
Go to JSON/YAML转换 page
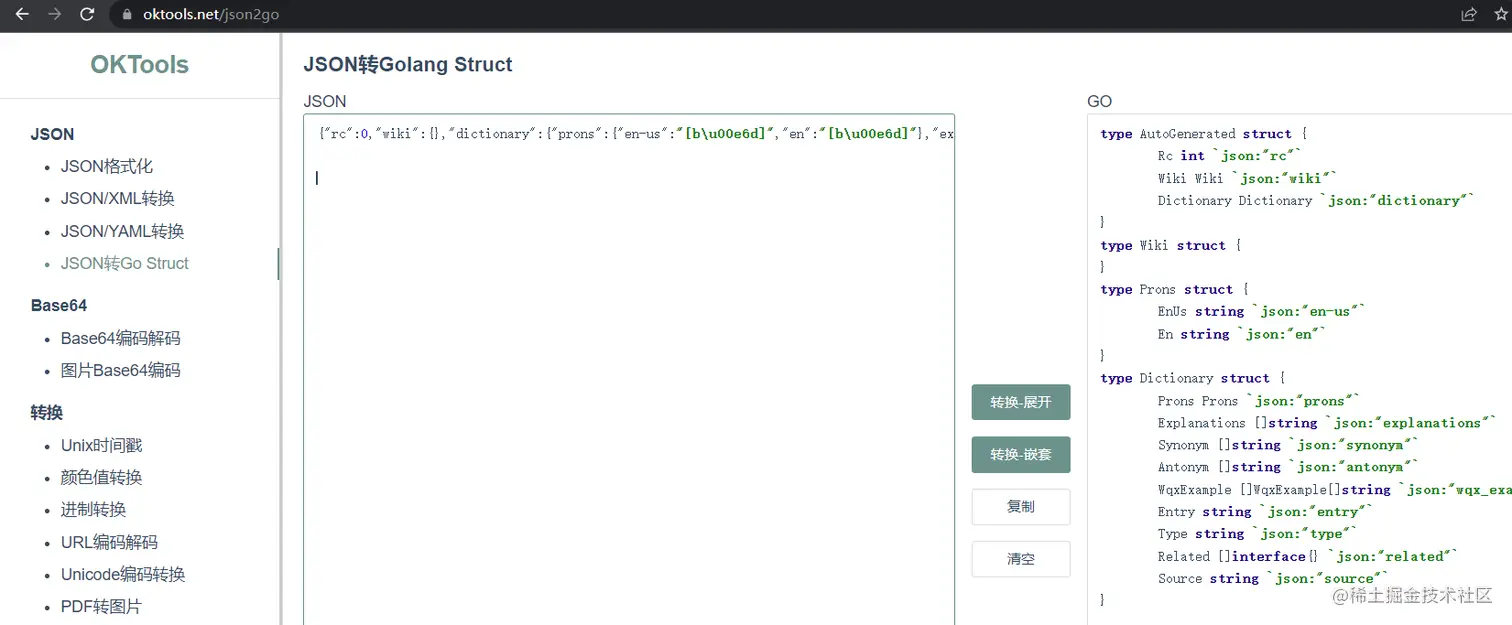pos(122,231)
